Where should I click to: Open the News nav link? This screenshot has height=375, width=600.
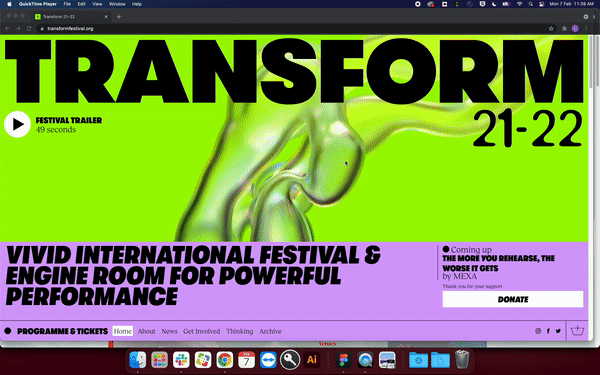pyautogui.click(x=169, y=331)
